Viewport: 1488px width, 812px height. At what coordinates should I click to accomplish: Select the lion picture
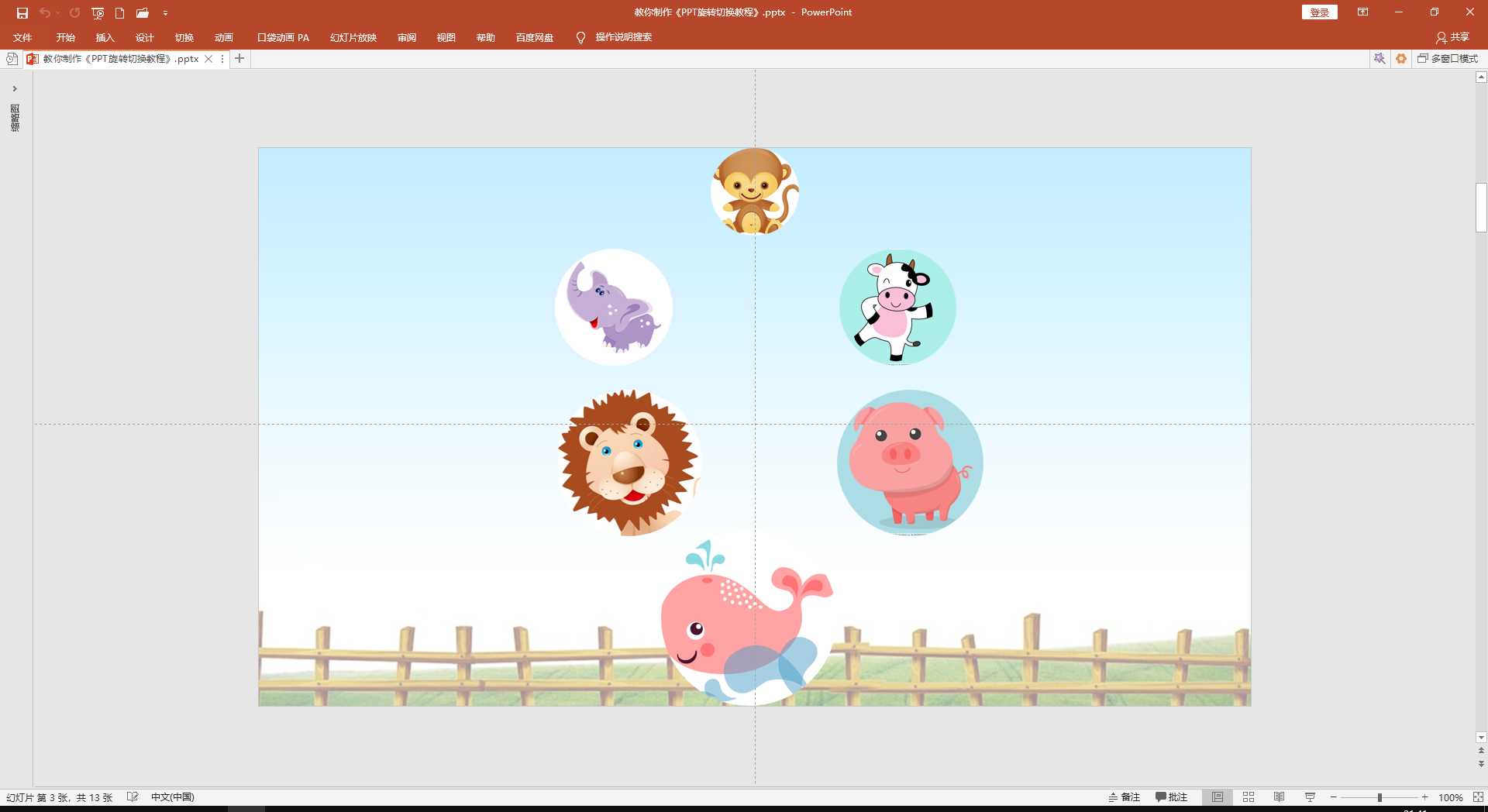pyautogui.click(x=629, y=463)
